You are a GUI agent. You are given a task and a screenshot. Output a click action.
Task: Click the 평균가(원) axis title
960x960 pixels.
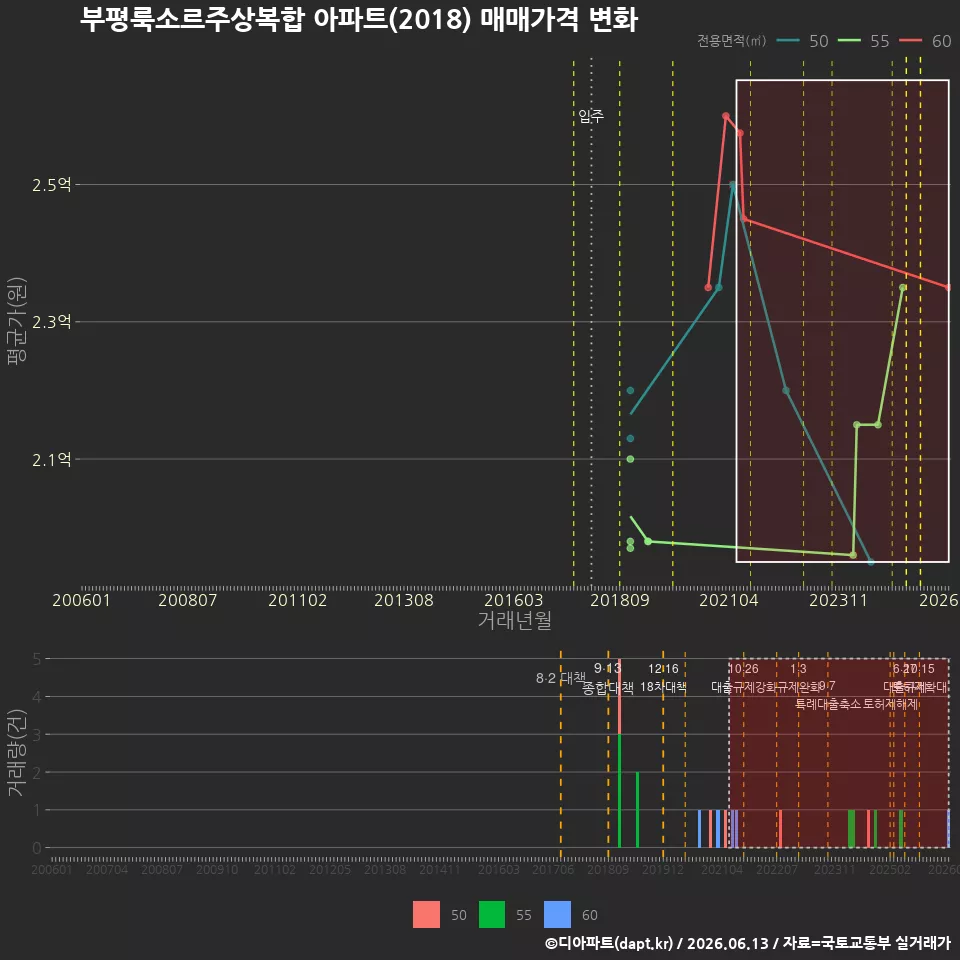[x=17, y=321]
